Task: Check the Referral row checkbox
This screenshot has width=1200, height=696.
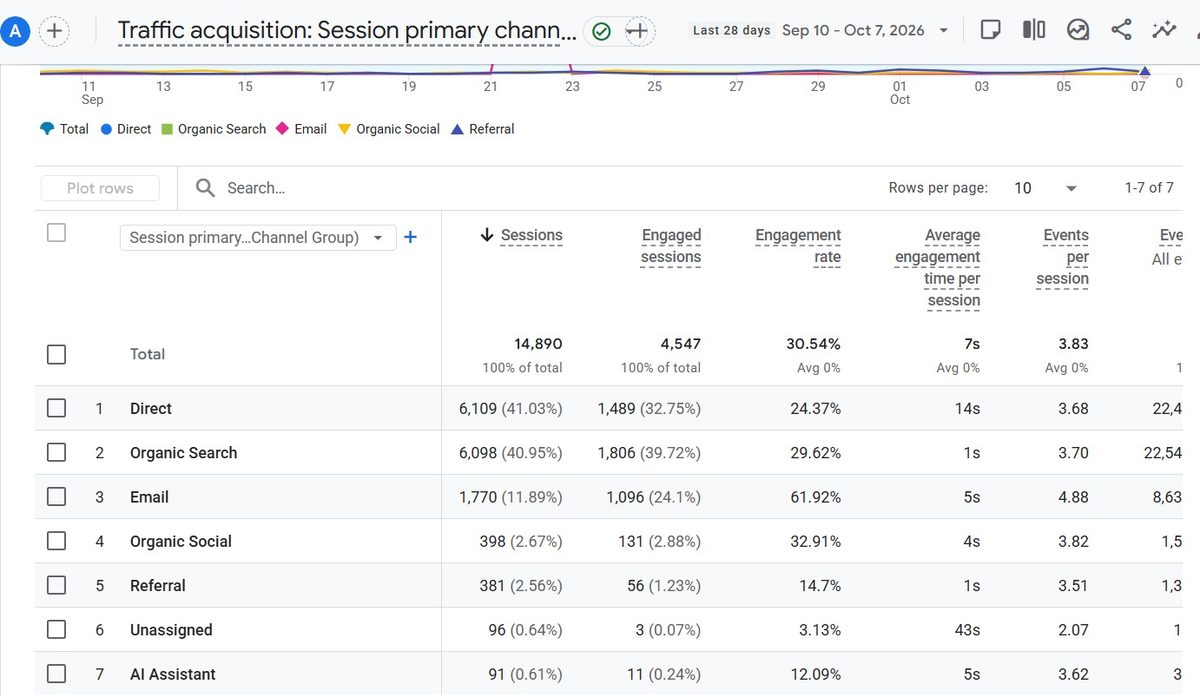Action: pos(57,585)
